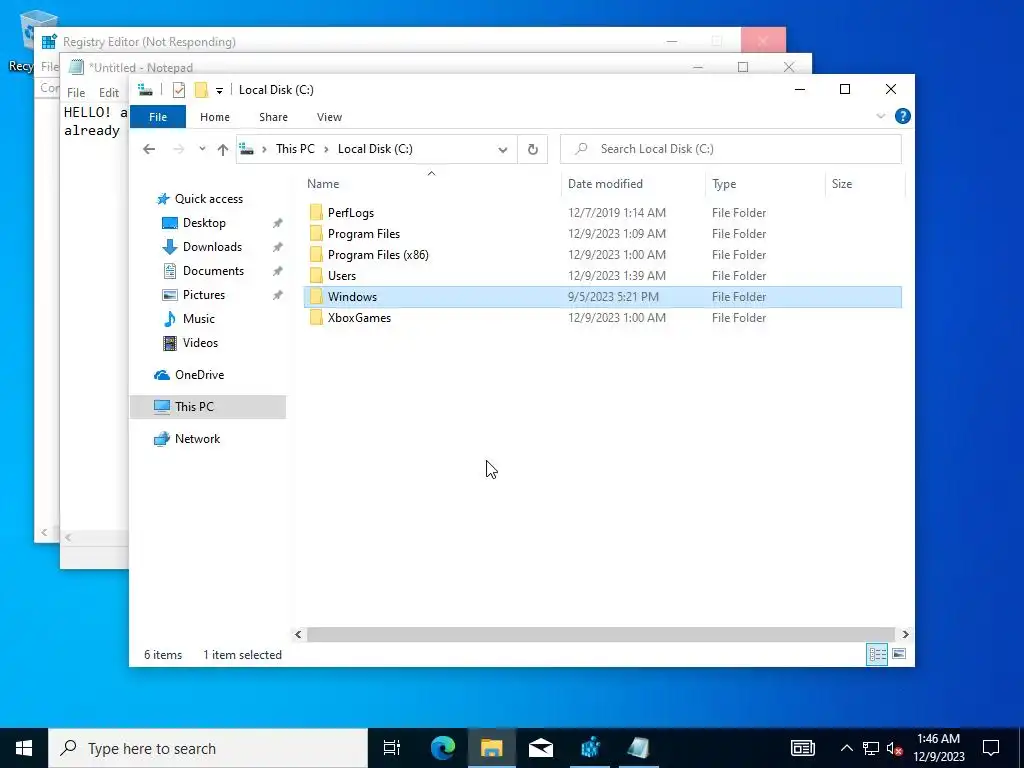The width and height of the screenshot is (1024, 768).
Task: Select Quick access in navigation pane
Action: click(x=209, y=199)
